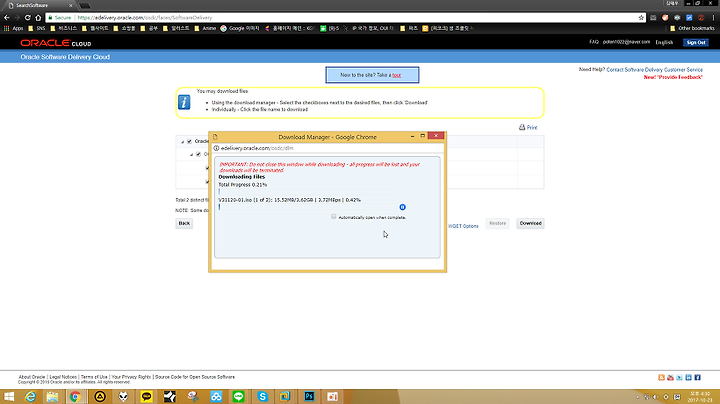The image size is (720, 404).
Task: Reload the Oracle page
Action: 28,18
